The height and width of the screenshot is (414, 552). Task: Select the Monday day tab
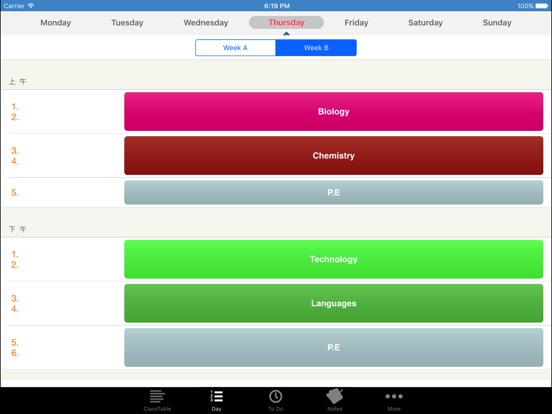[56, 23]
